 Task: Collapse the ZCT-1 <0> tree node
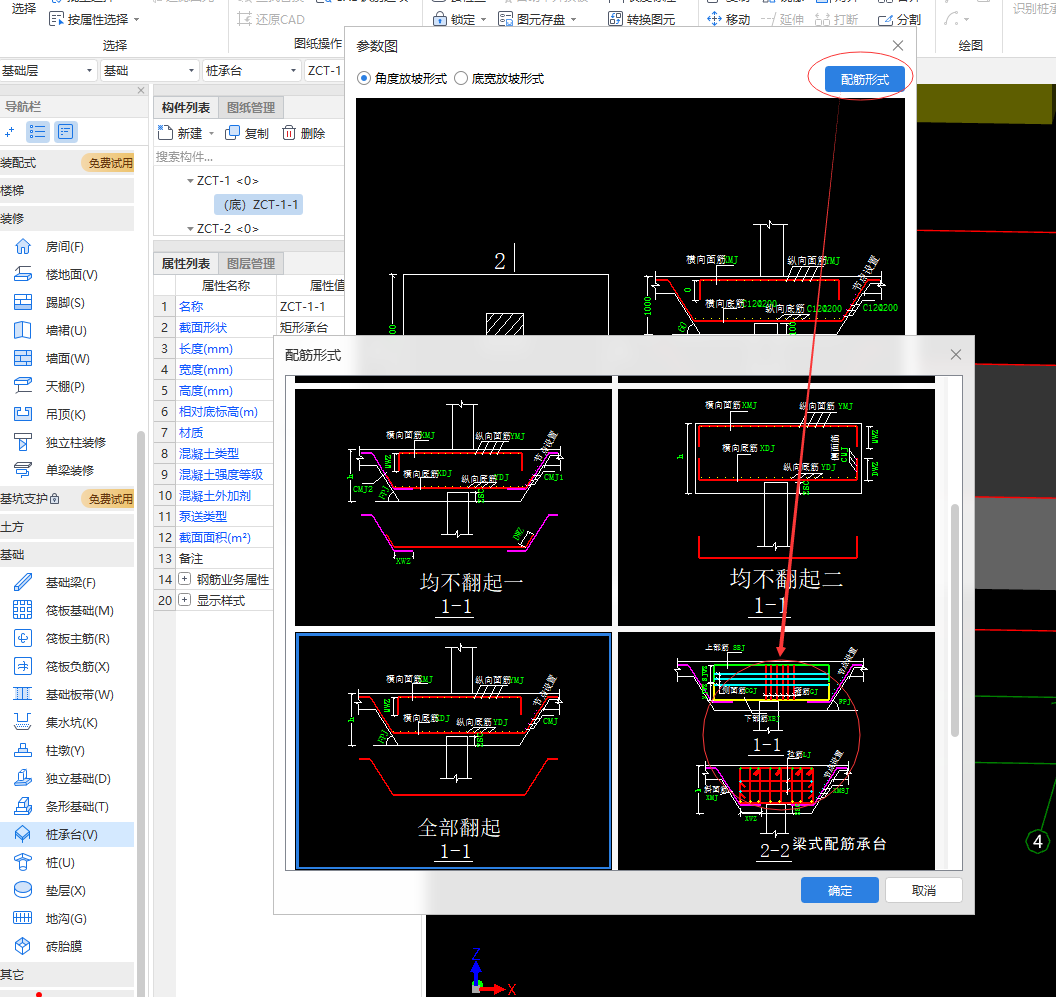(x=190, y=181)
